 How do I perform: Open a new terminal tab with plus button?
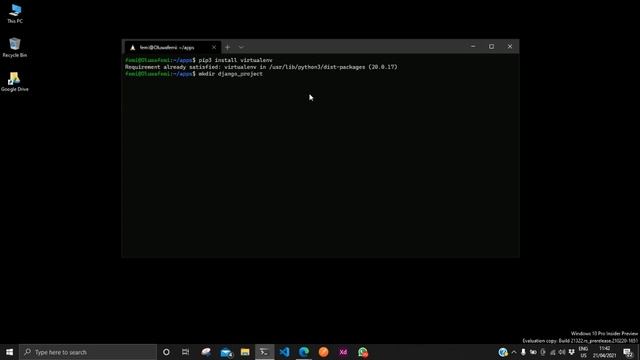coord(227,47)
